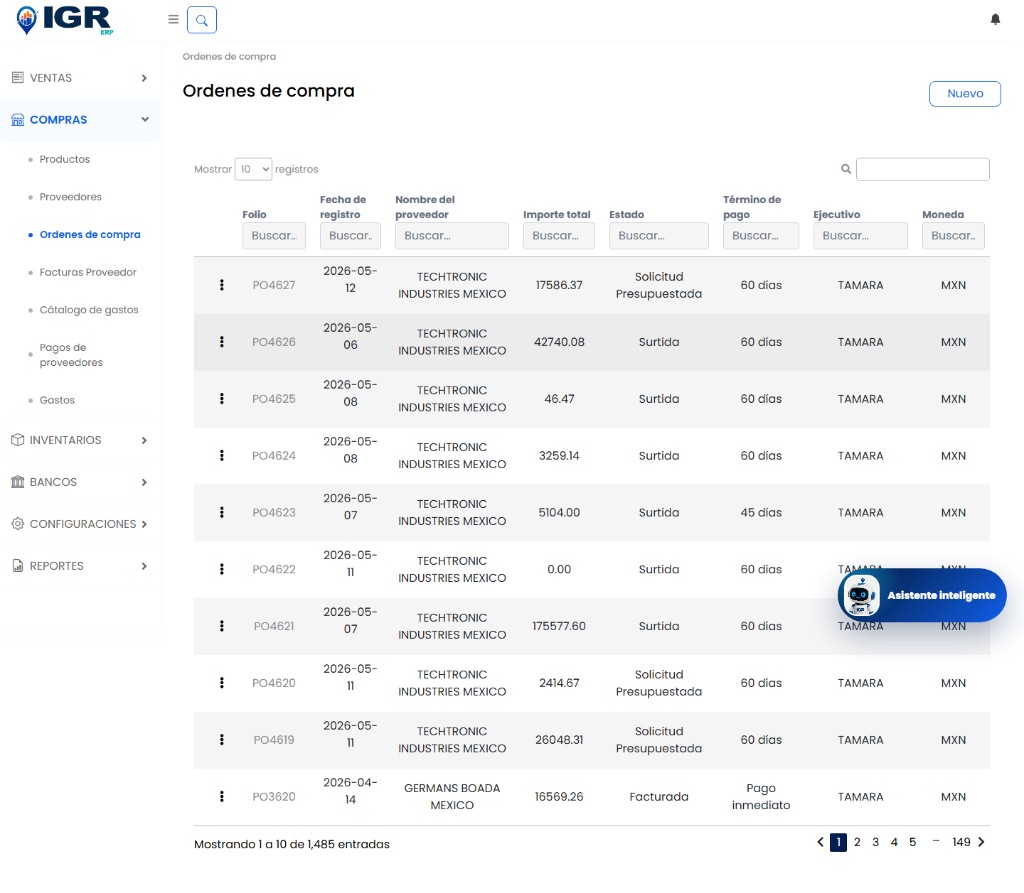Go to page 3
This screenshot has height=893, width=1024.
[x=875, y=842]
